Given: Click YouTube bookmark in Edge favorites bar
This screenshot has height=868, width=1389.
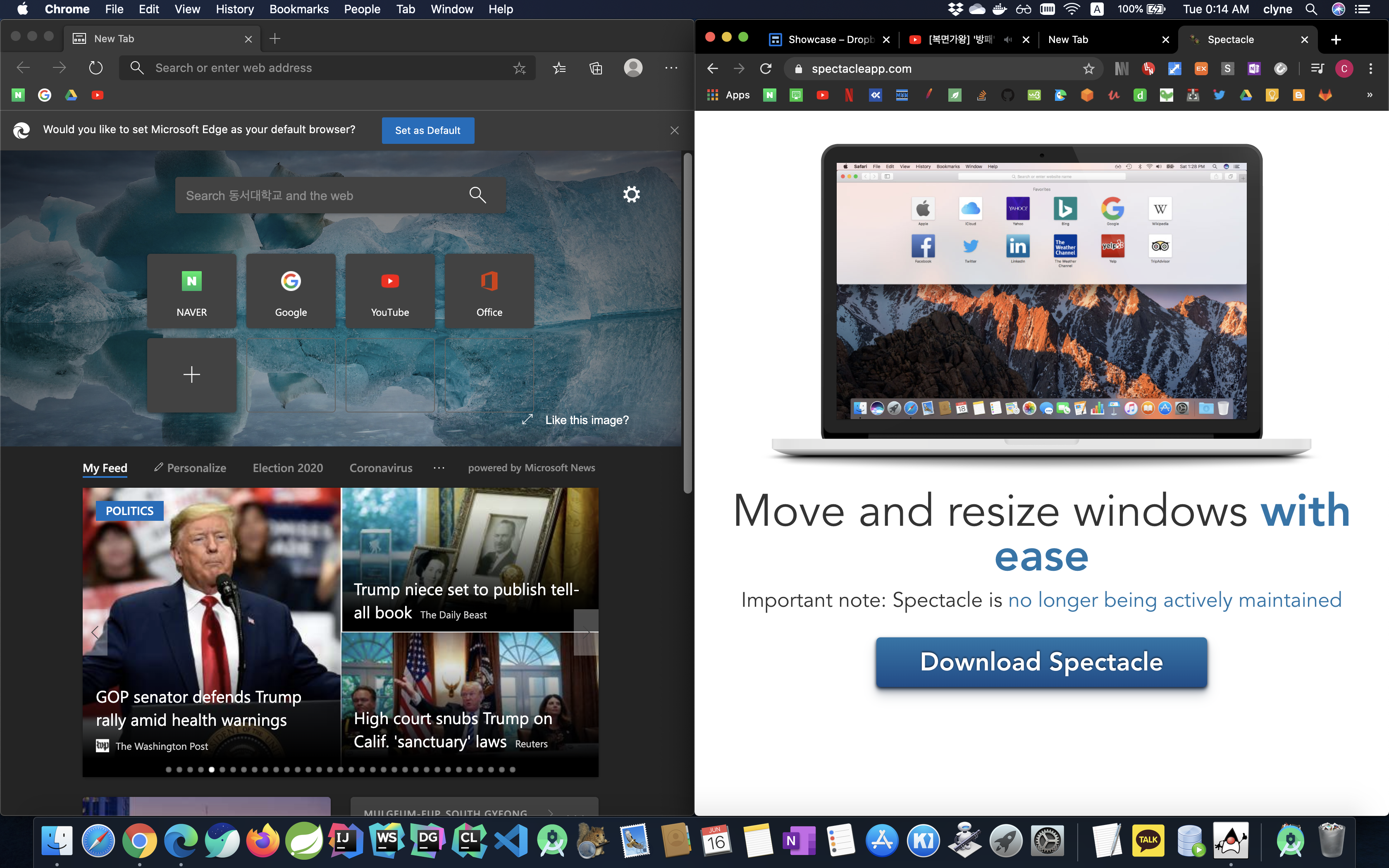Looking at the screenshot, I should coord(98,95).
